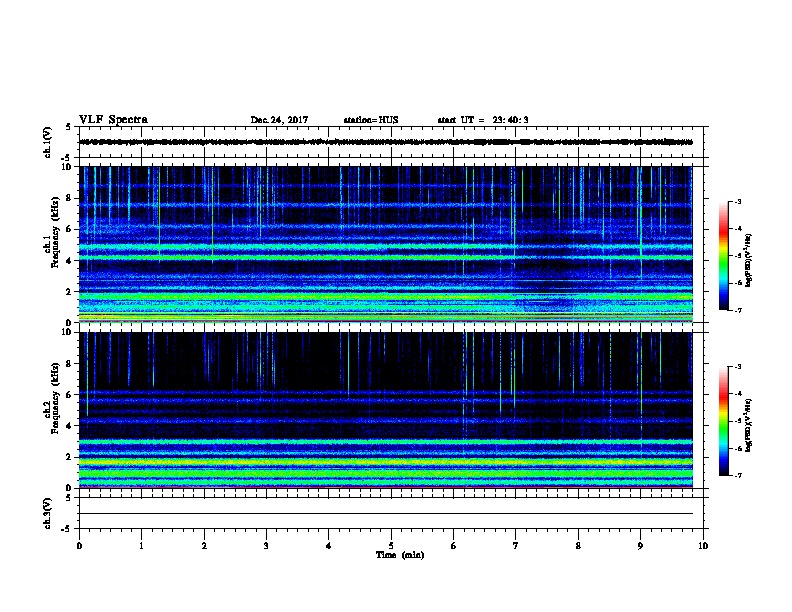This screenshot has width=792, height=612.
Task: Click the "station=HUS" header label
Action: click(x=371, y=120)
